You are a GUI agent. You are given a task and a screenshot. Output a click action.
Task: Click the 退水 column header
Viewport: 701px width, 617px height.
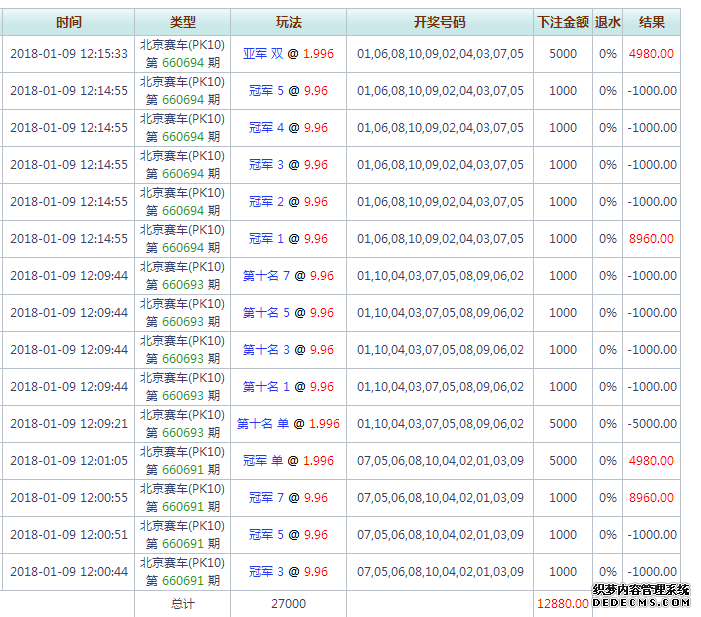pyautogui.click(x=608, y=22)
